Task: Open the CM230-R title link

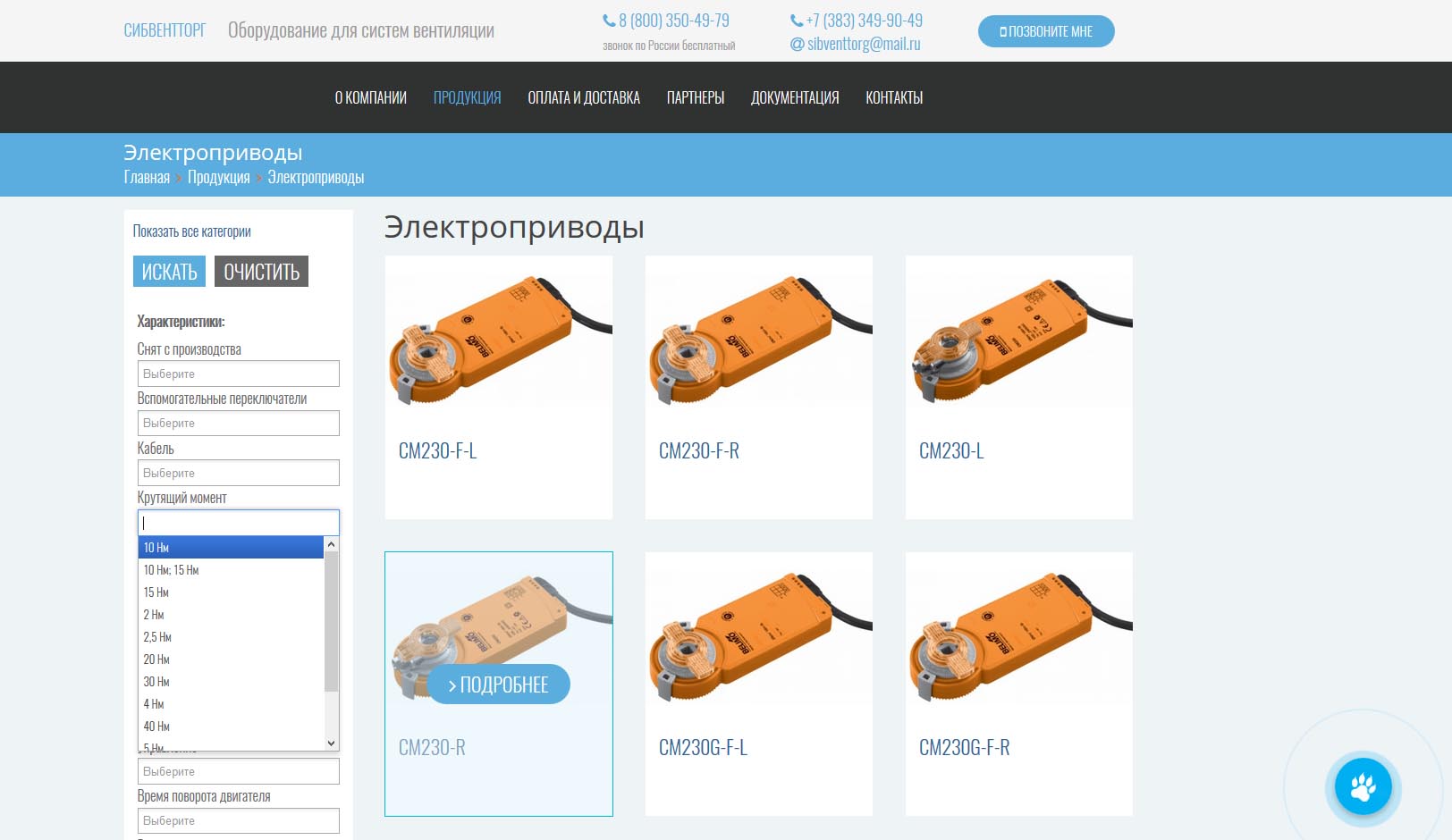Action: point(432,748)
